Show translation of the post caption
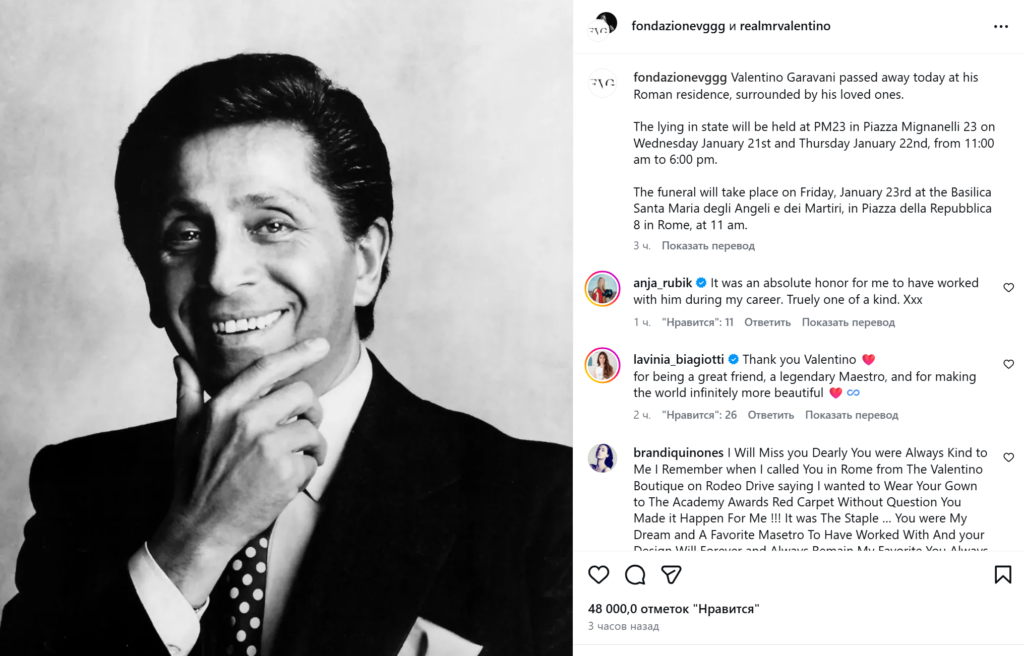This screenshot has width=1024, height=656. 708,246
